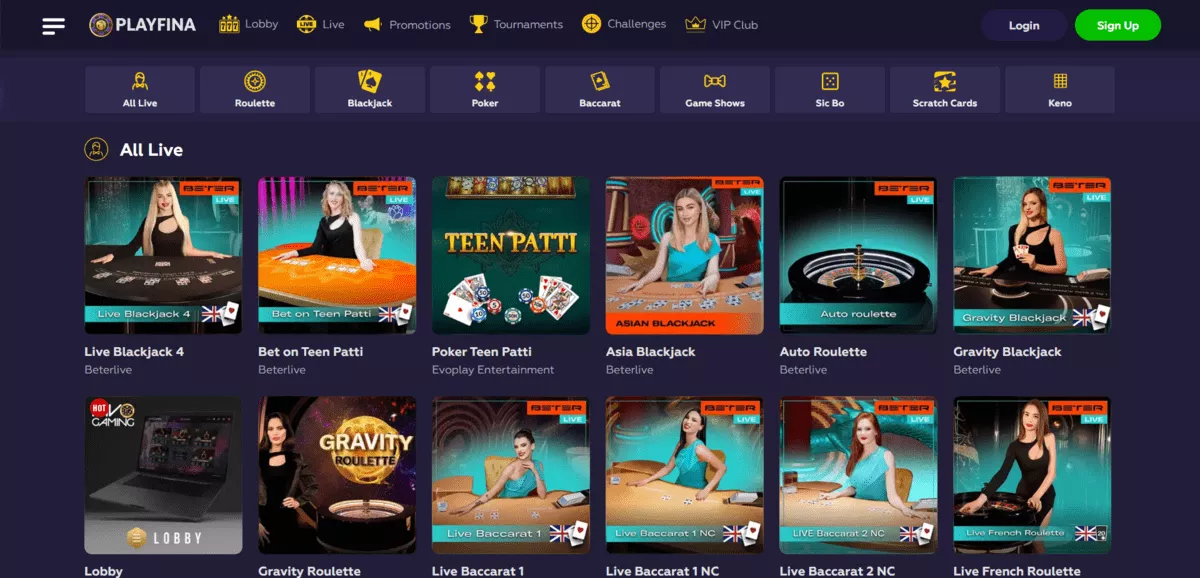The height and width of the screenshot is (578, 1200).
Task: Switch to the All Live category
Action: (140, 89)
